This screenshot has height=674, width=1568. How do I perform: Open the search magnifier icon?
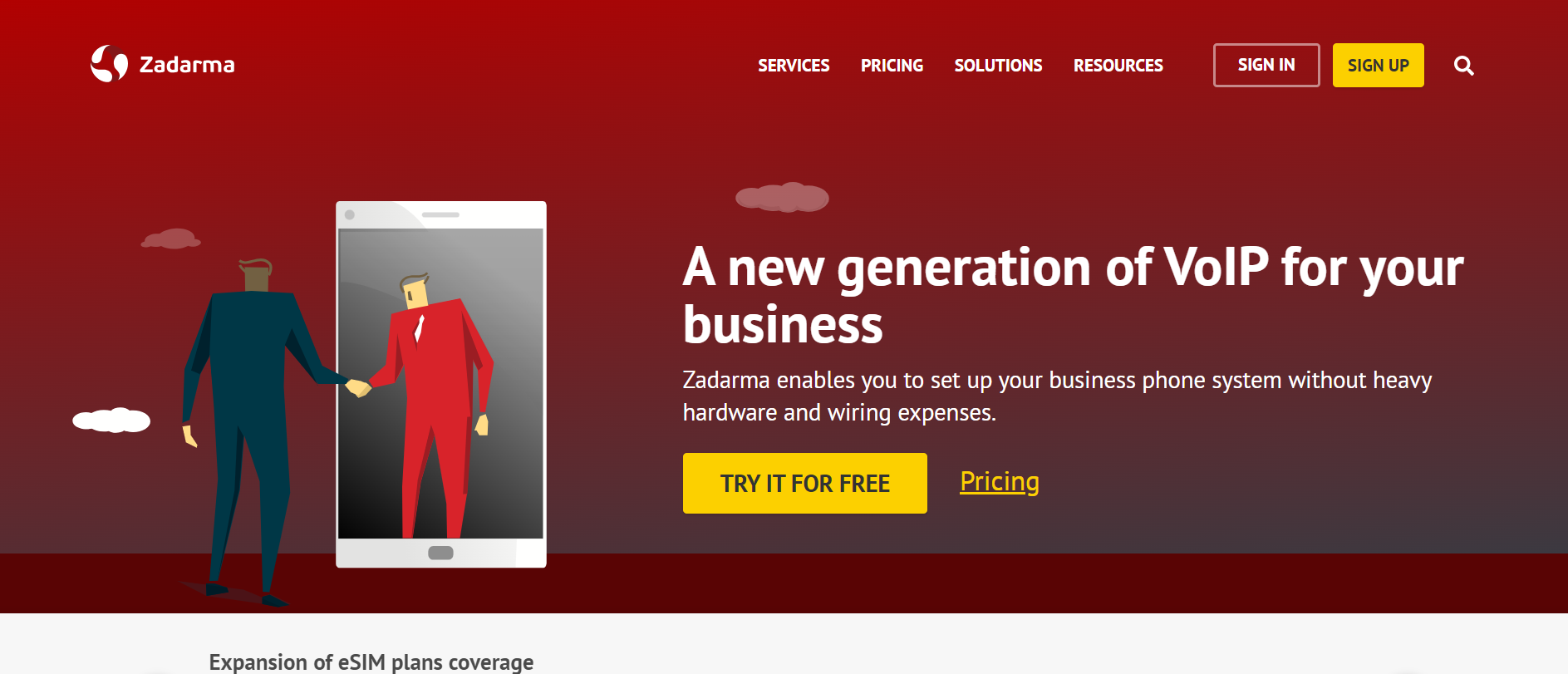tap(1463, 66)
